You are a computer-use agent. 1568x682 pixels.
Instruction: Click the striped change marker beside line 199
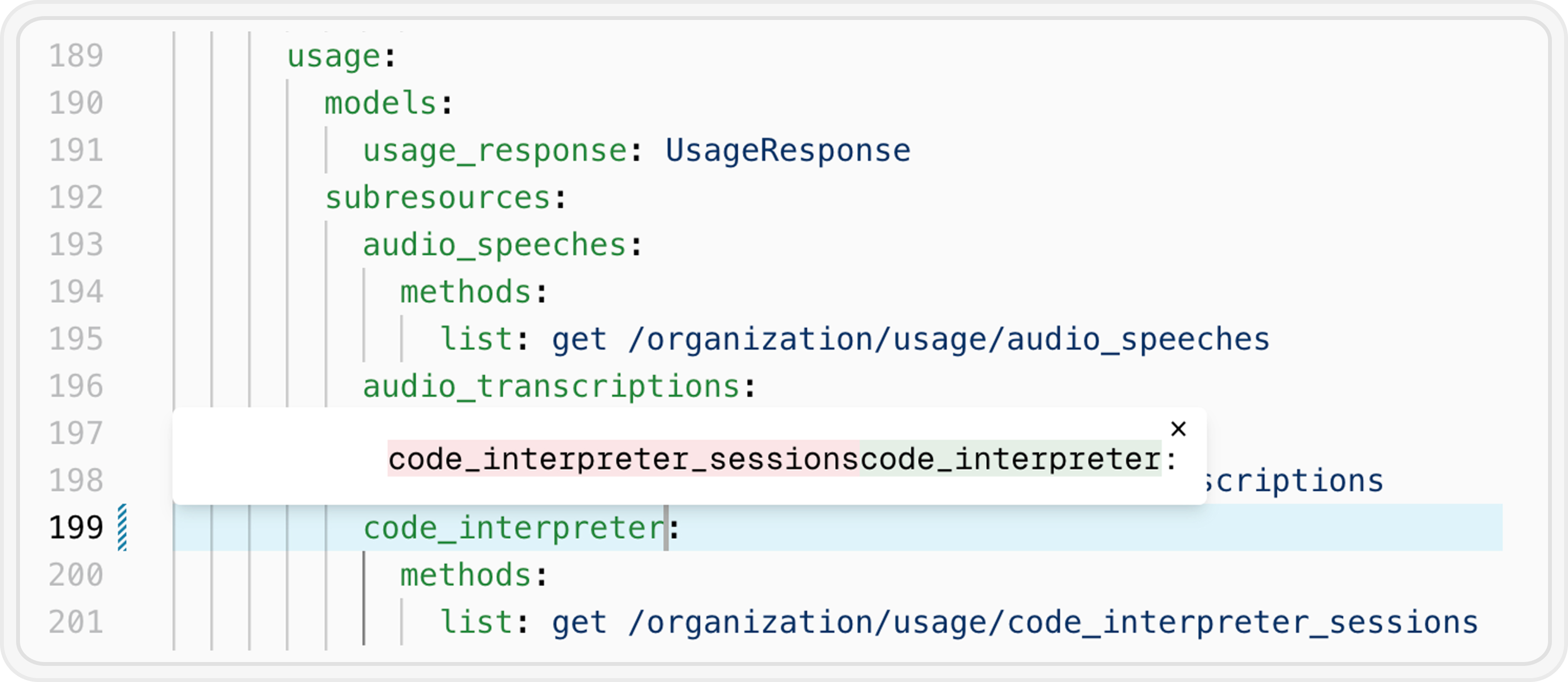tap(122, 527)
